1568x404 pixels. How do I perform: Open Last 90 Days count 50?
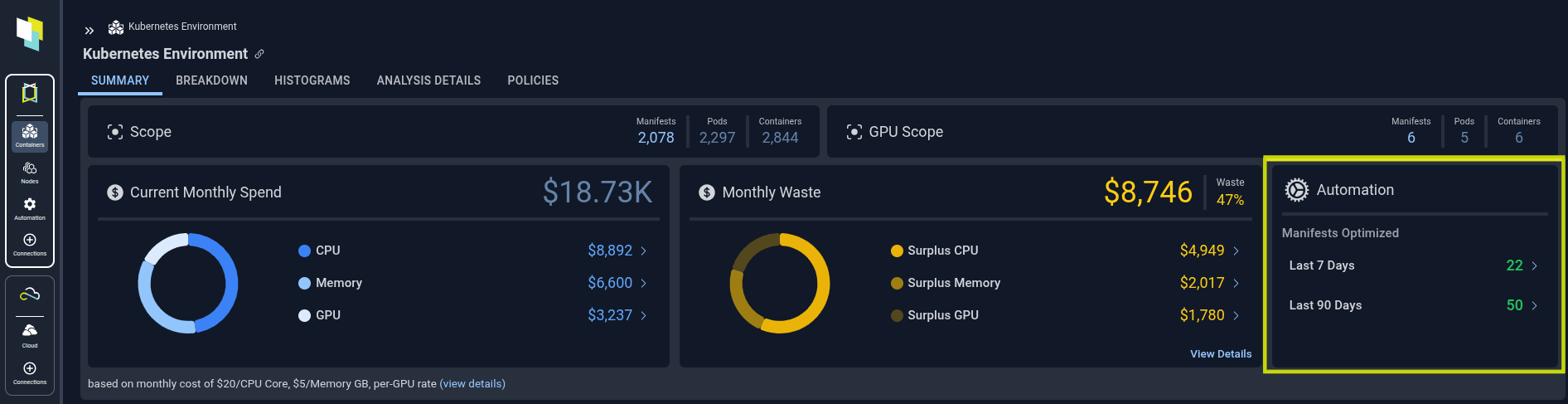pos(1514,305)
